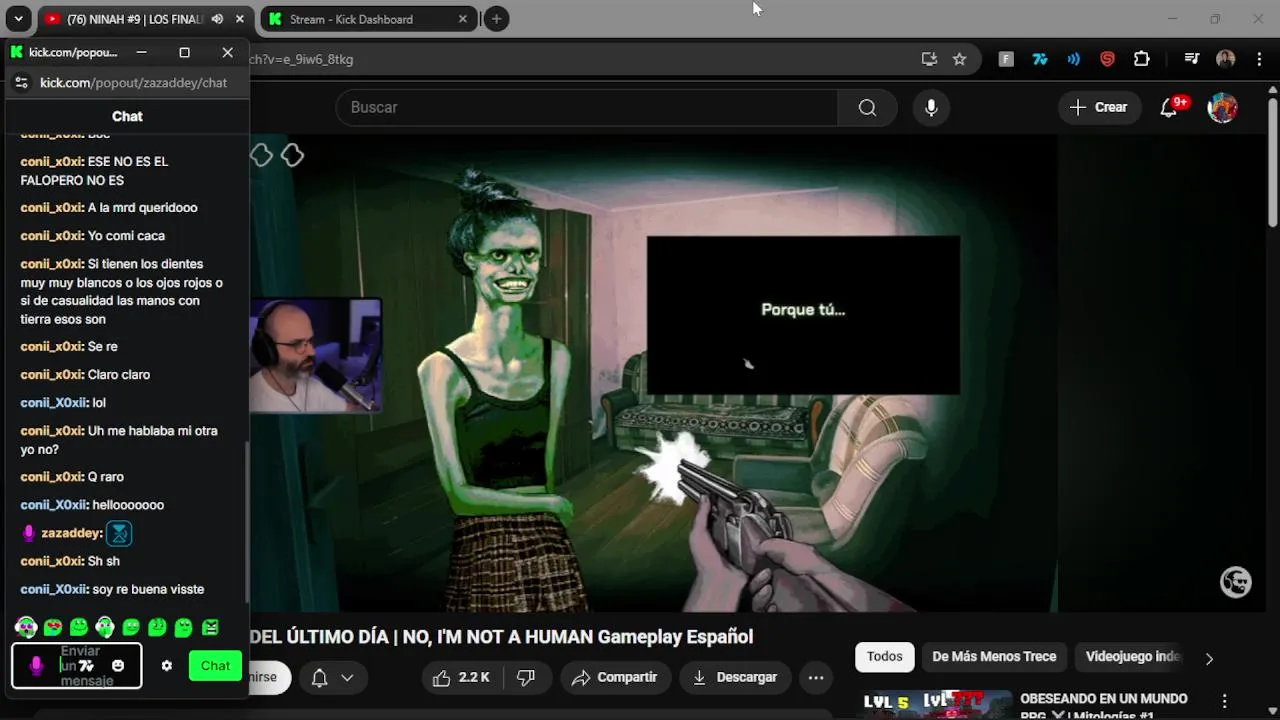Open popout site info icon beside kick.com URL
The width and height of the screenshot is (1280, 720).
(21, 83)
